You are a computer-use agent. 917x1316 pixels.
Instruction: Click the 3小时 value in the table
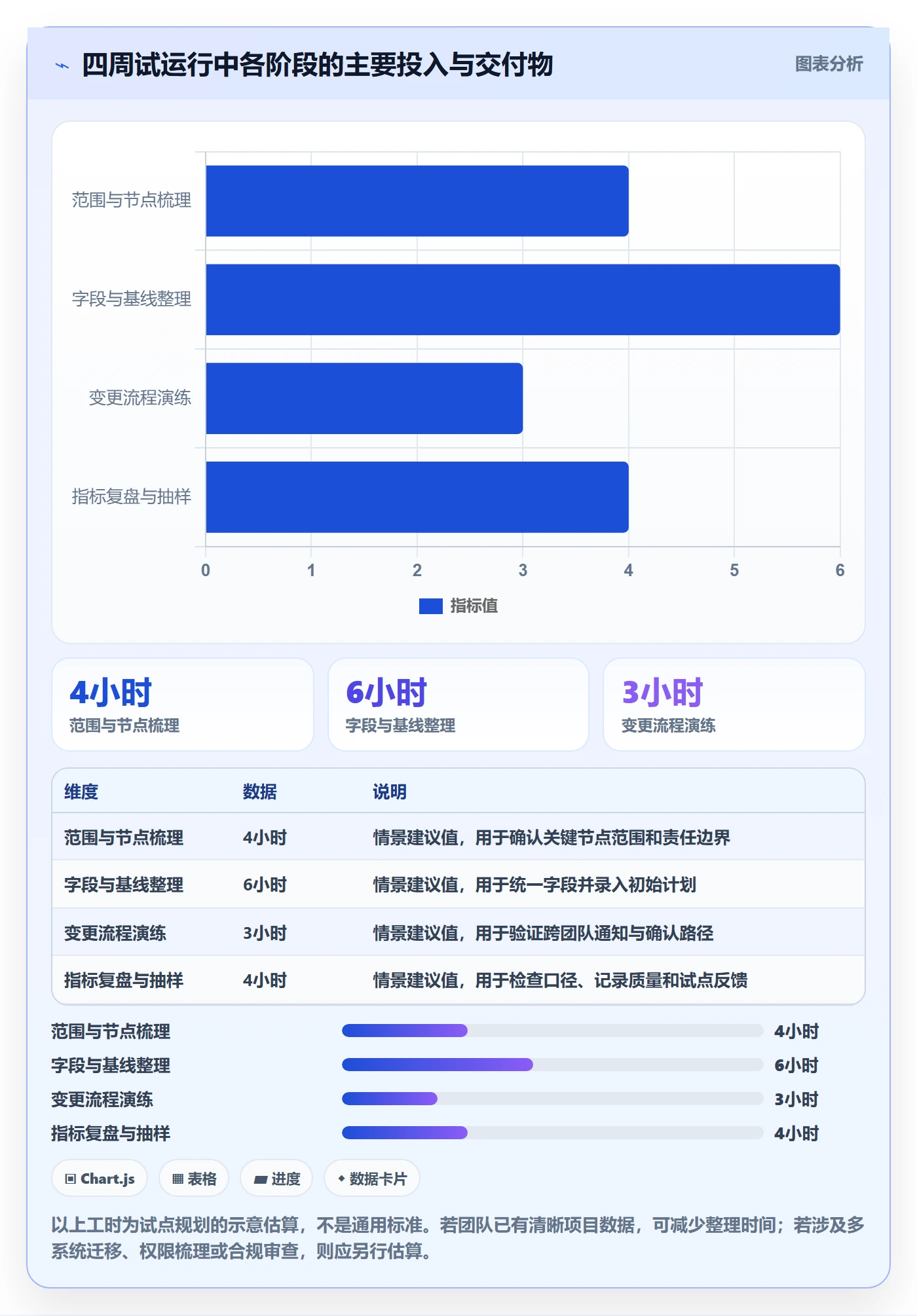[x=265, y=933]
